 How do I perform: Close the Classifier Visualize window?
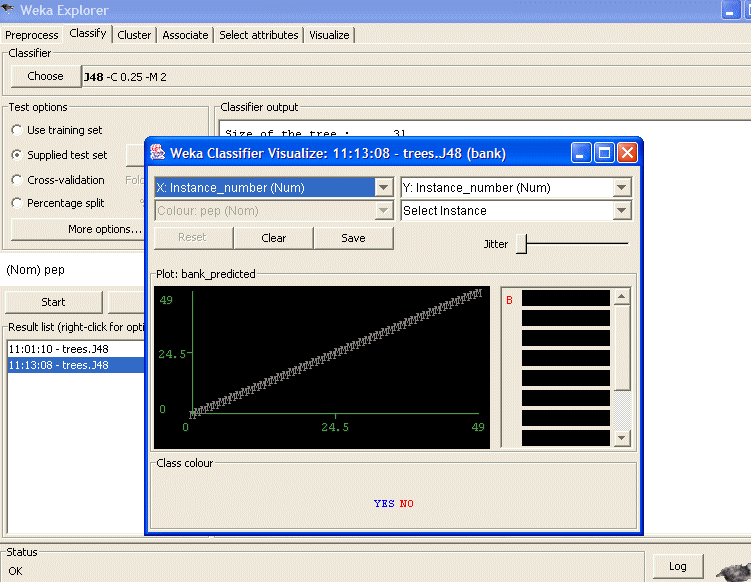coord(627,153)
